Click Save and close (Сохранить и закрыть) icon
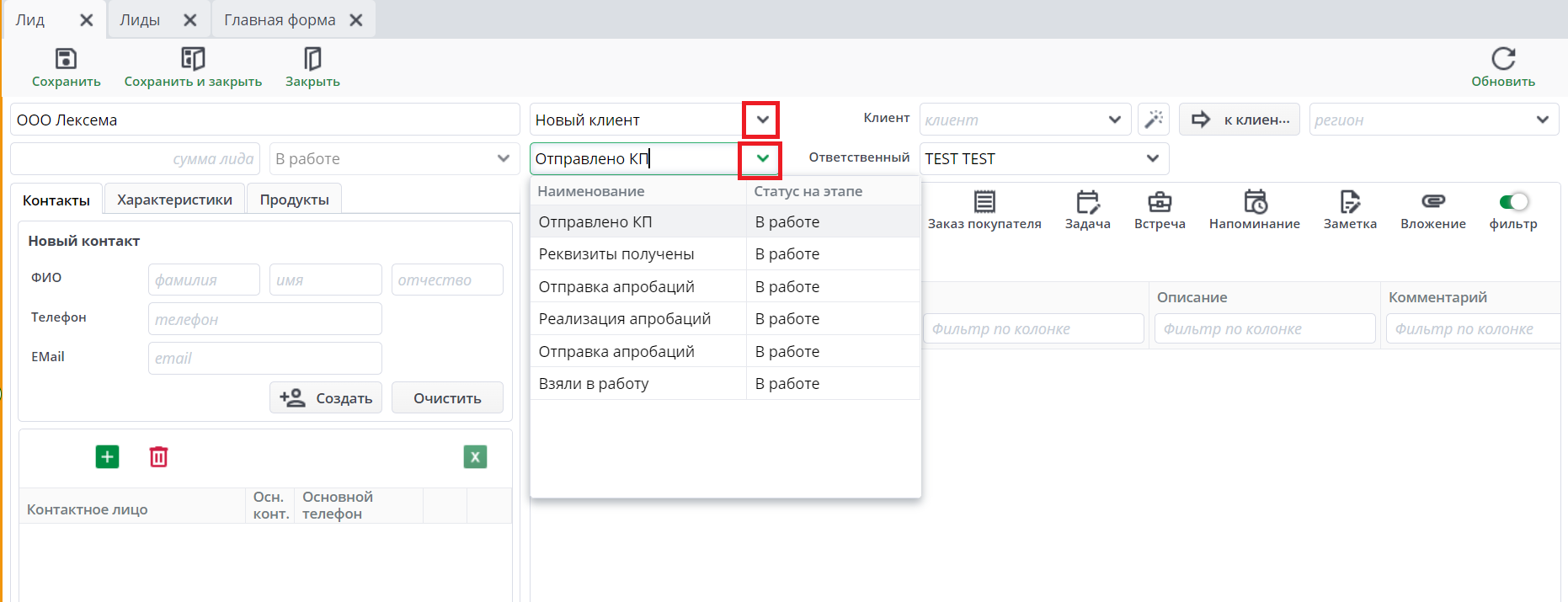 [193, 59]
